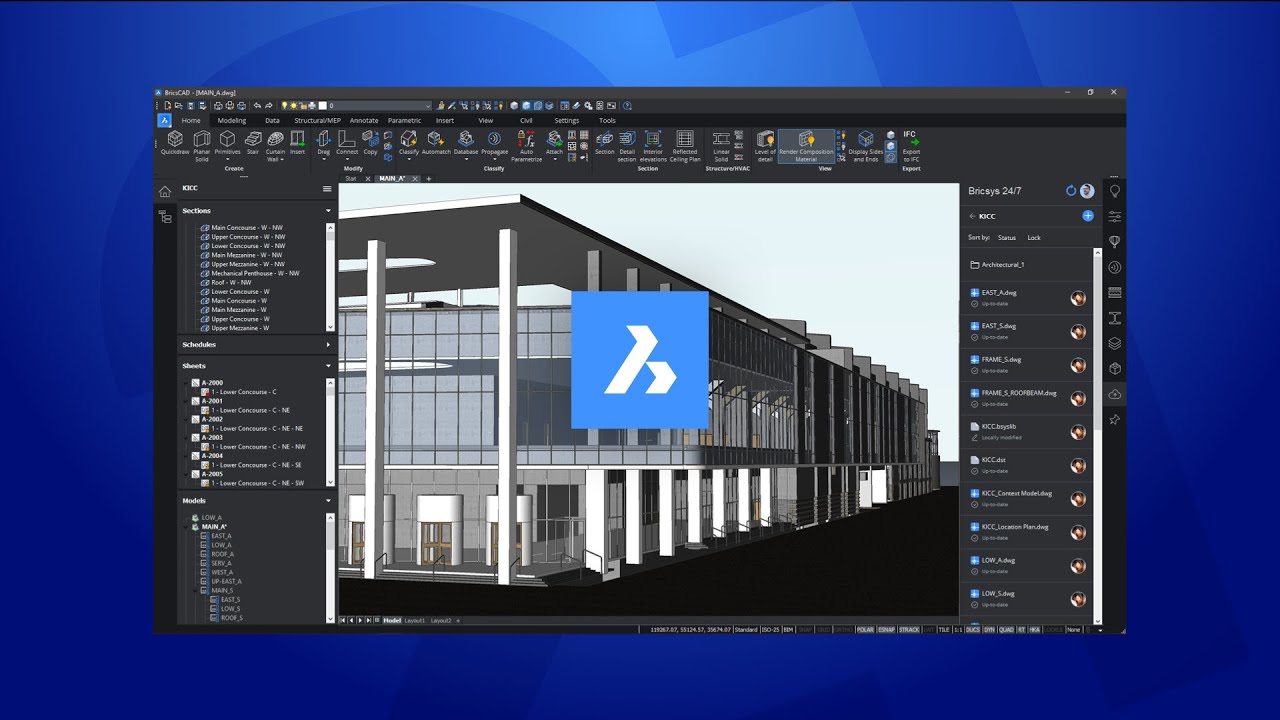Click the Insert door/window tool in the Create ribbon group

pos(297,144)
